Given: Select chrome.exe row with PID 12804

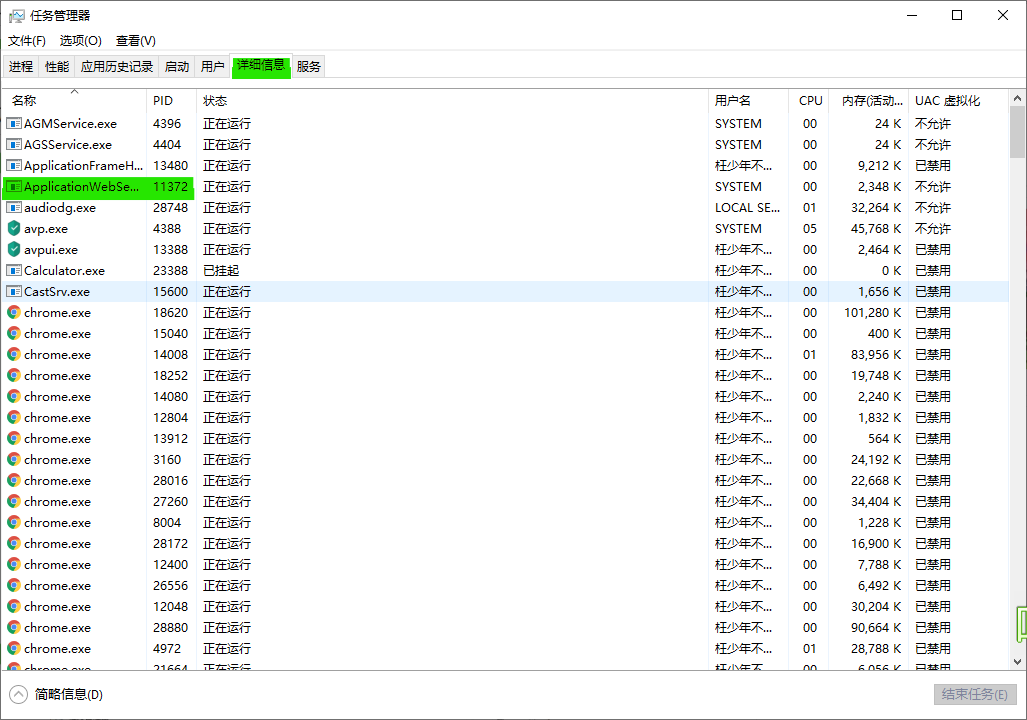Looking at the screenshot, I should pos(506,417).
